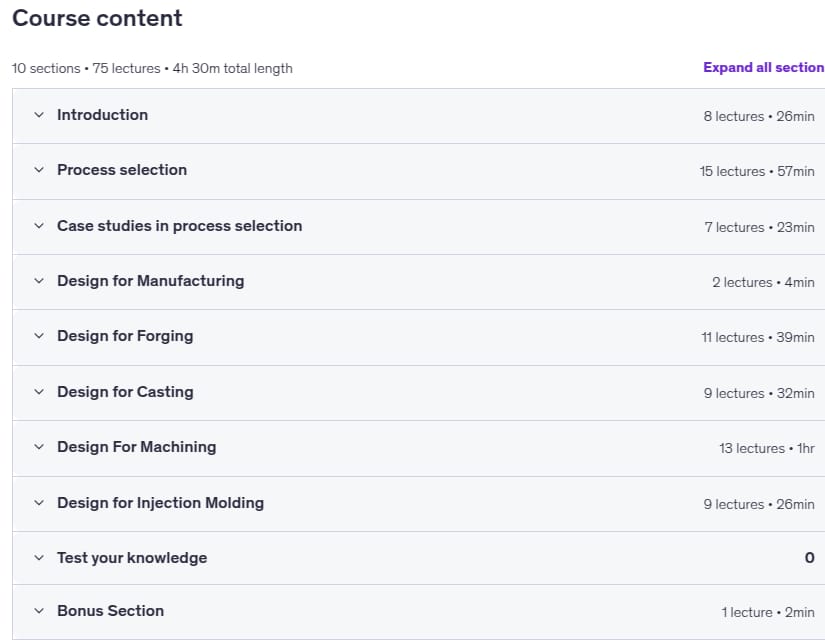Click the Test your knowledge chevron
The height and width of the screenshot is (640, 825).
(39, 558)
